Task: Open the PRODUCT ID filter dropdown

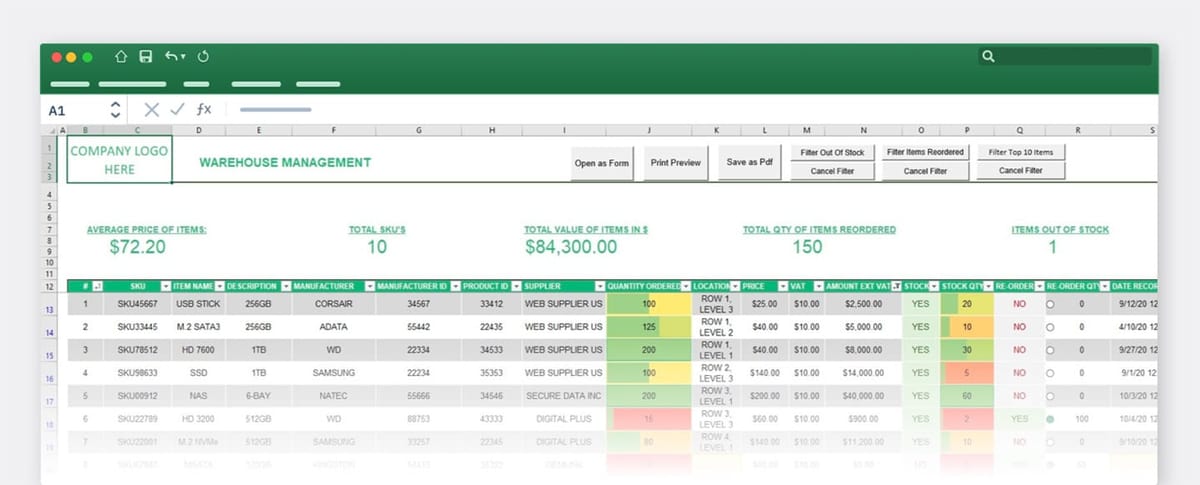Action: coord(517,286)
